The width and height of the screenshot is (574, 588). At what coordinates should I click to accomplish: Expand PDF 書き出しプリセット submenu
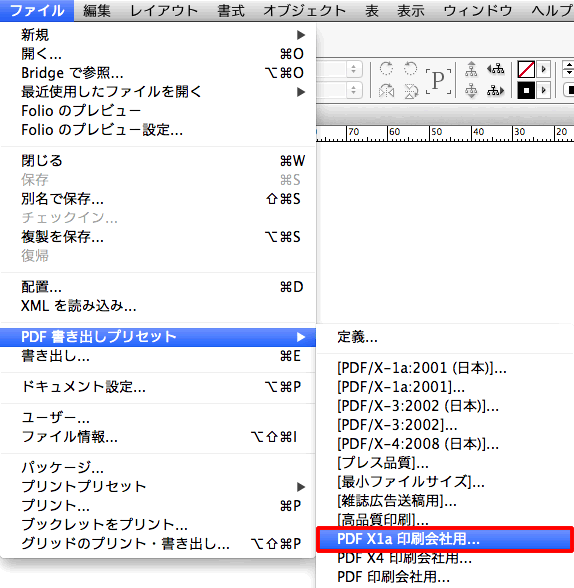tap(158, 337)
